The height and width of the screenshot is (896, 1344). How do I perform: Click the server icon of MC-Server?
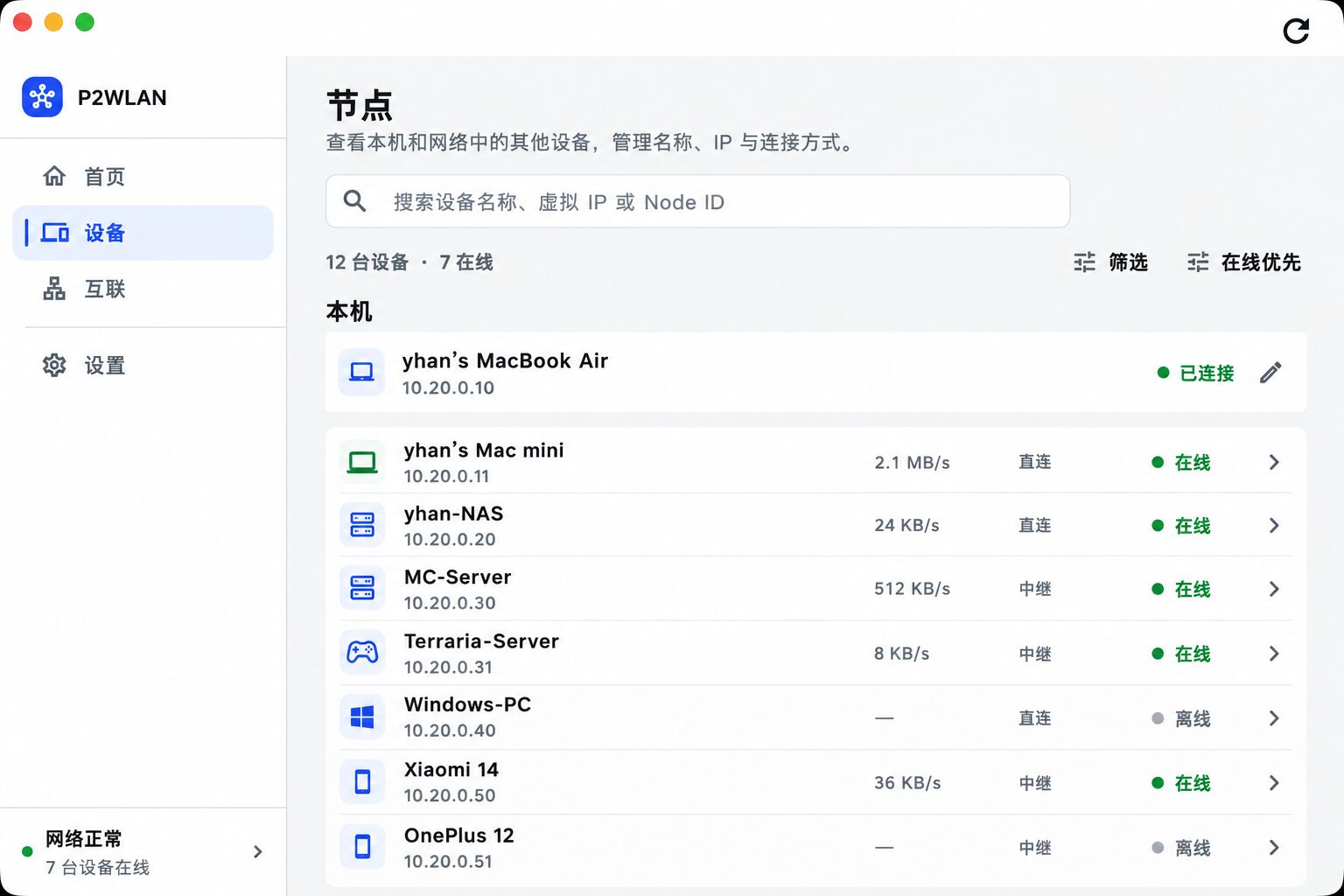click(x=362, y=588)
